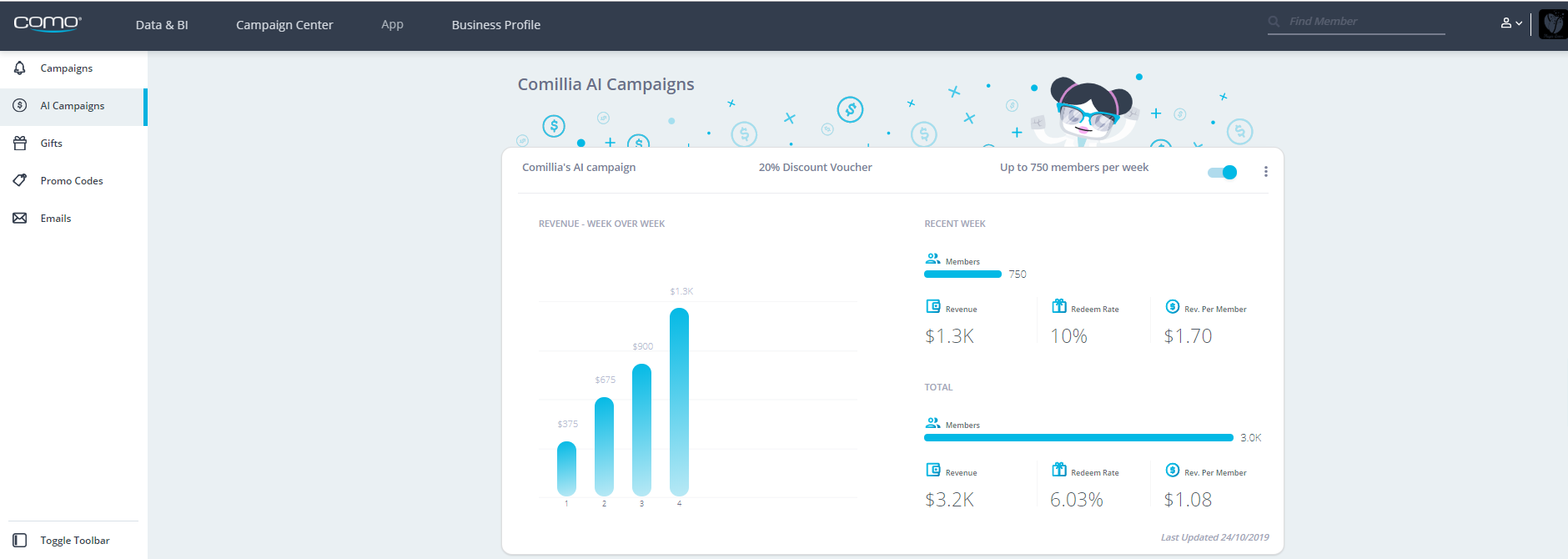The image size is (1568, 559).
Task: Click the Last Updated 24/10/2019 text
Action: tap(1214, 537)
